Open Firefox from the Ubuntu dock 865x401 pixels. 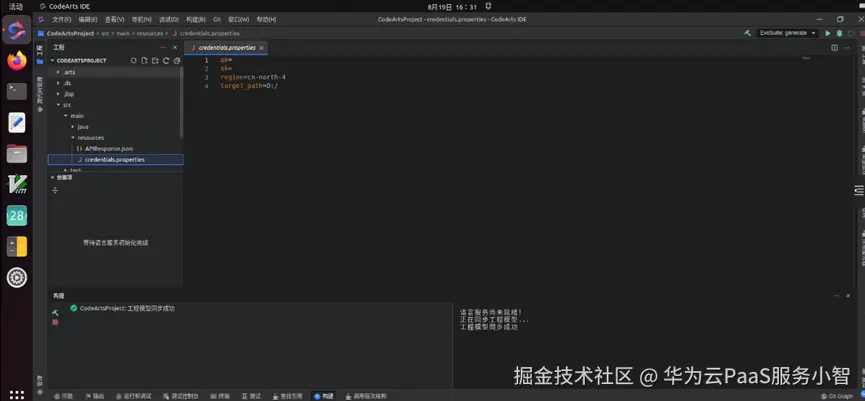(17, 61)
